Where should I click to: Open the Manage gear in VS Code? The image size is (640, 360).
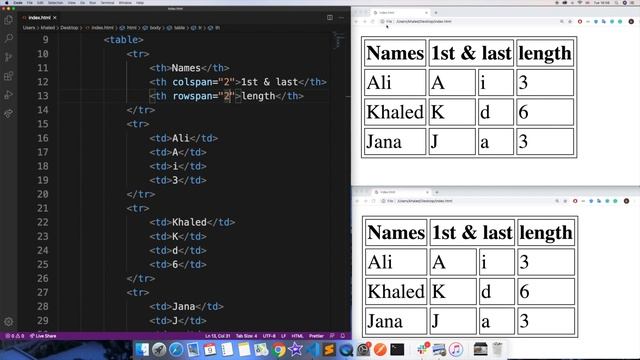8,322
